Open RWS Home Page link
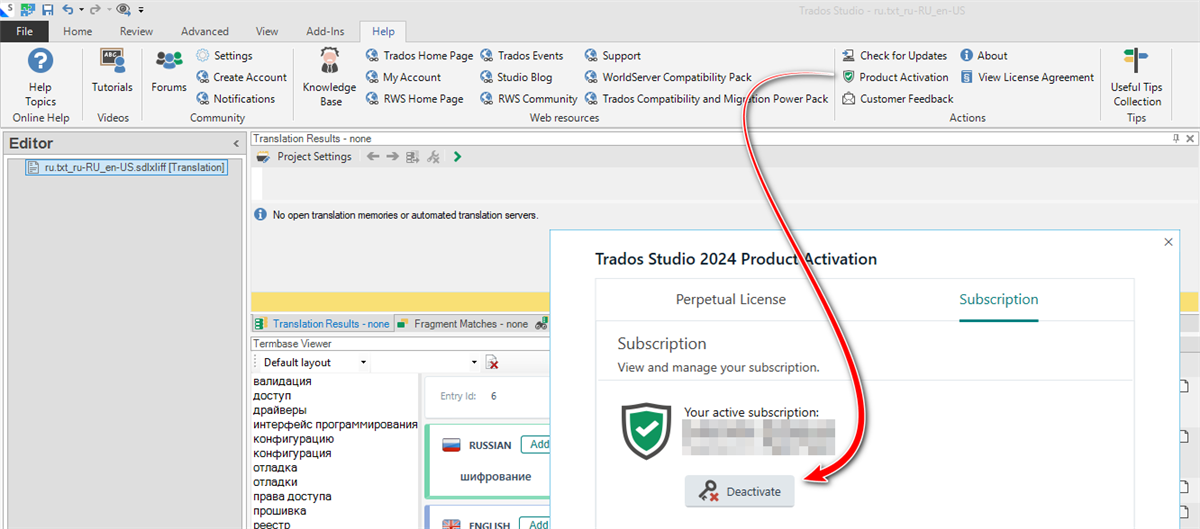Screen dimensions: 1200x529 tap(414, 99)
